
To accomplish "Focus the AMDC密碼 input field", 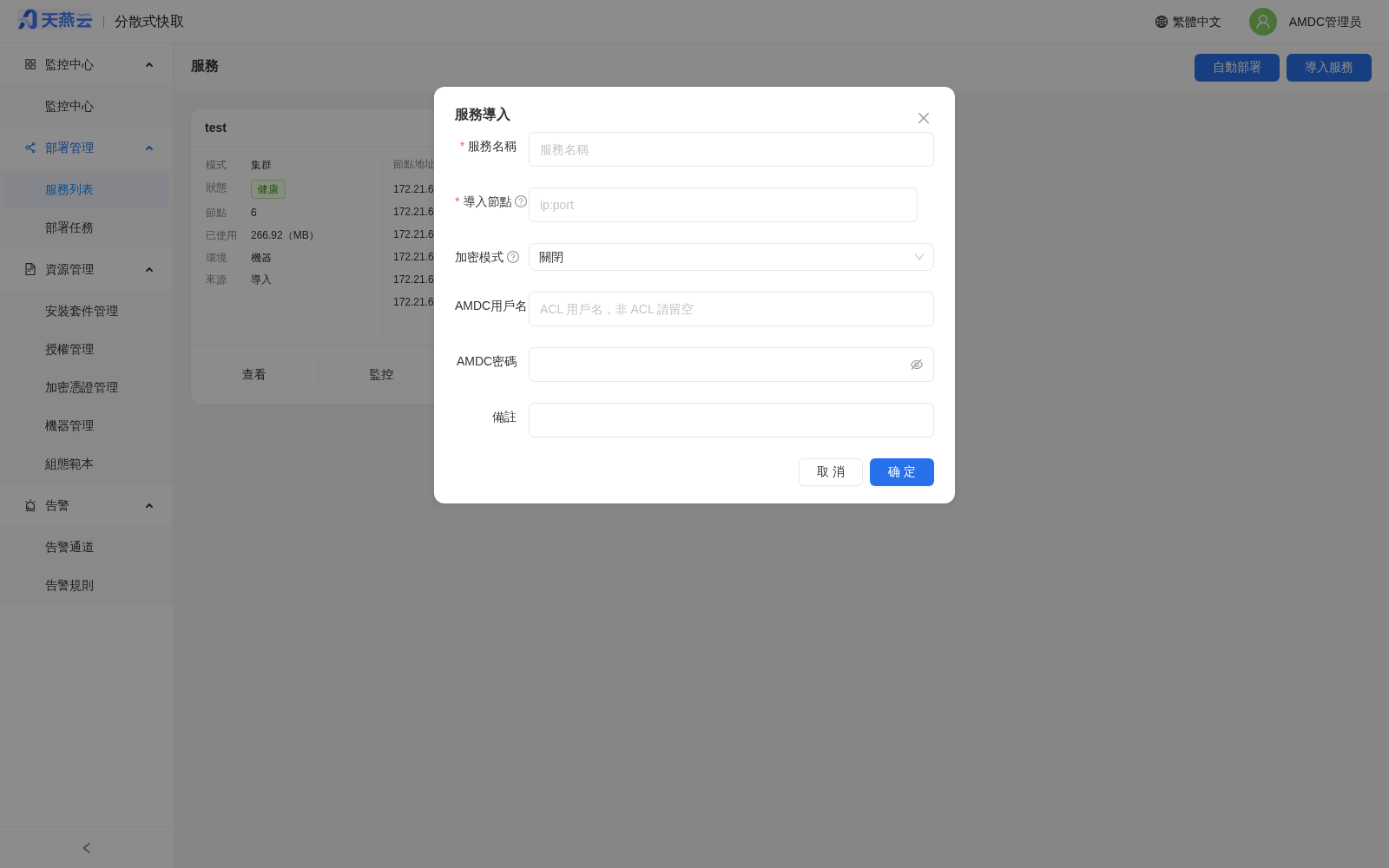I will [731, 365].
